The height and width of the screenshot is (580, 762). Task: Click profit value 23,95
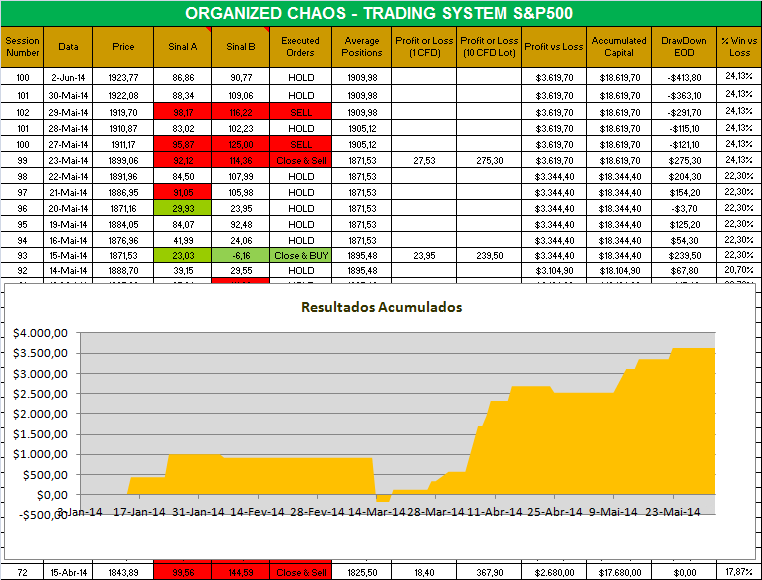click(x=424, y=255)
